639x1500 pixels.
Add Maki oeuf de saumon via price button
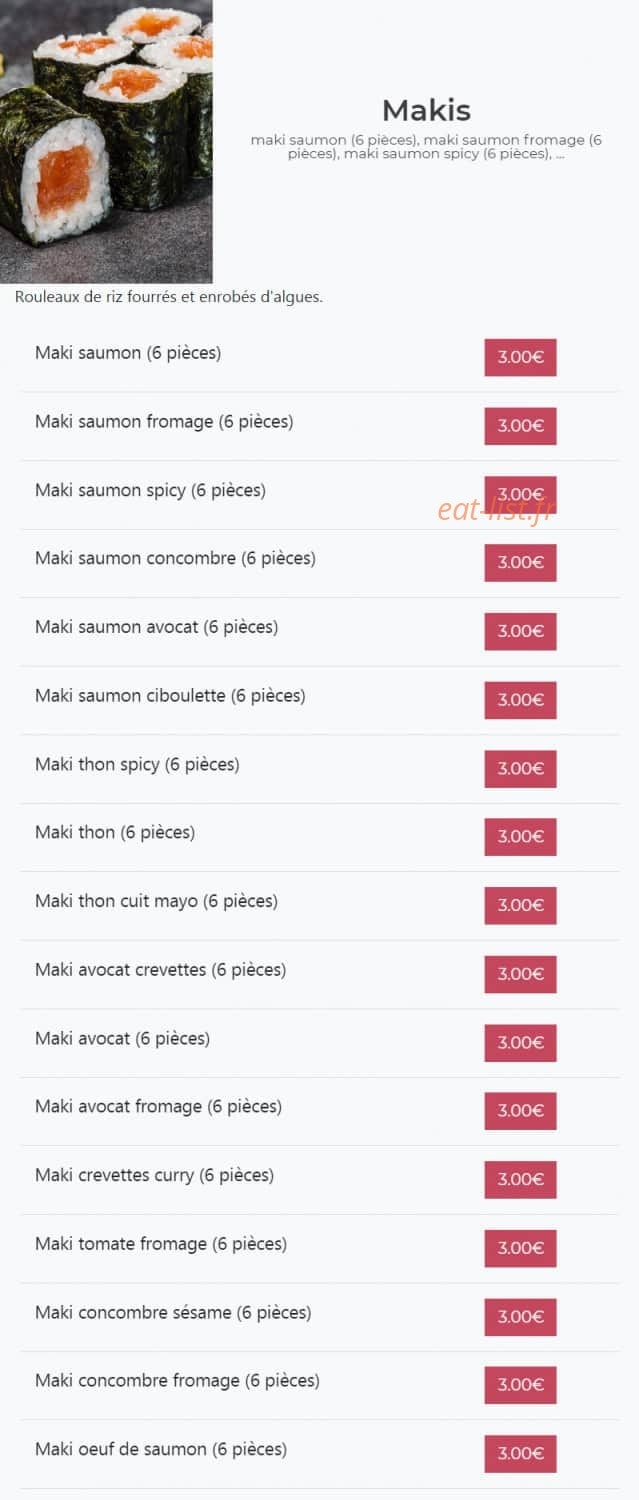coord(520,1454)
